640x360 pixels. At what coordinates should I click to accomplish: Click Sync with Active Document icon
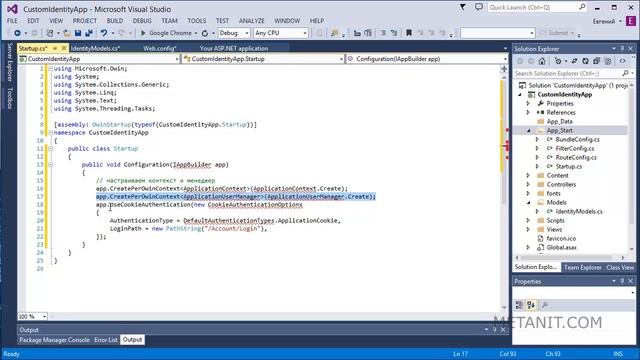pos(574,61)
